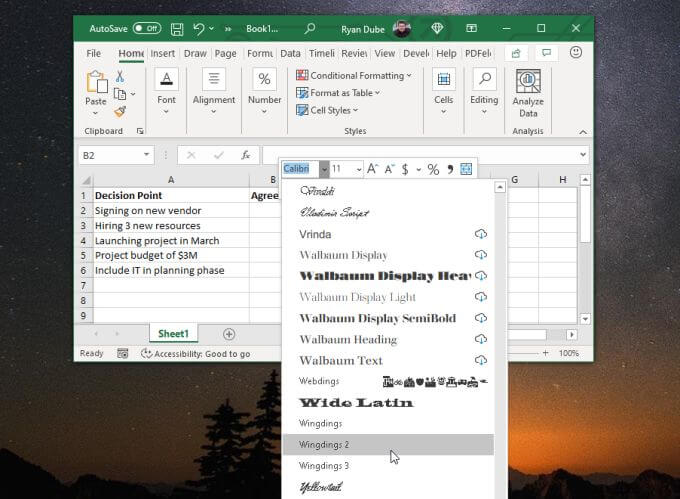This screenshot has width=680, height=499.
Task: Click the Cut scissors icon
Action: tap(120, 76)
